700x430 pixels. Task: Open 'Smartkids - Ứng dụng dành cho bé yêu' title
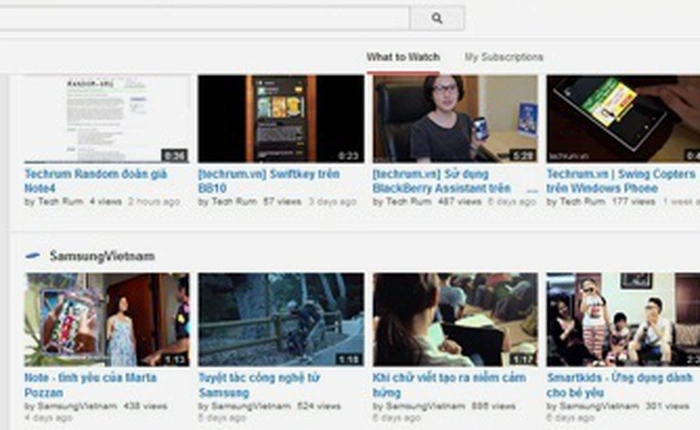coord(620,385)
